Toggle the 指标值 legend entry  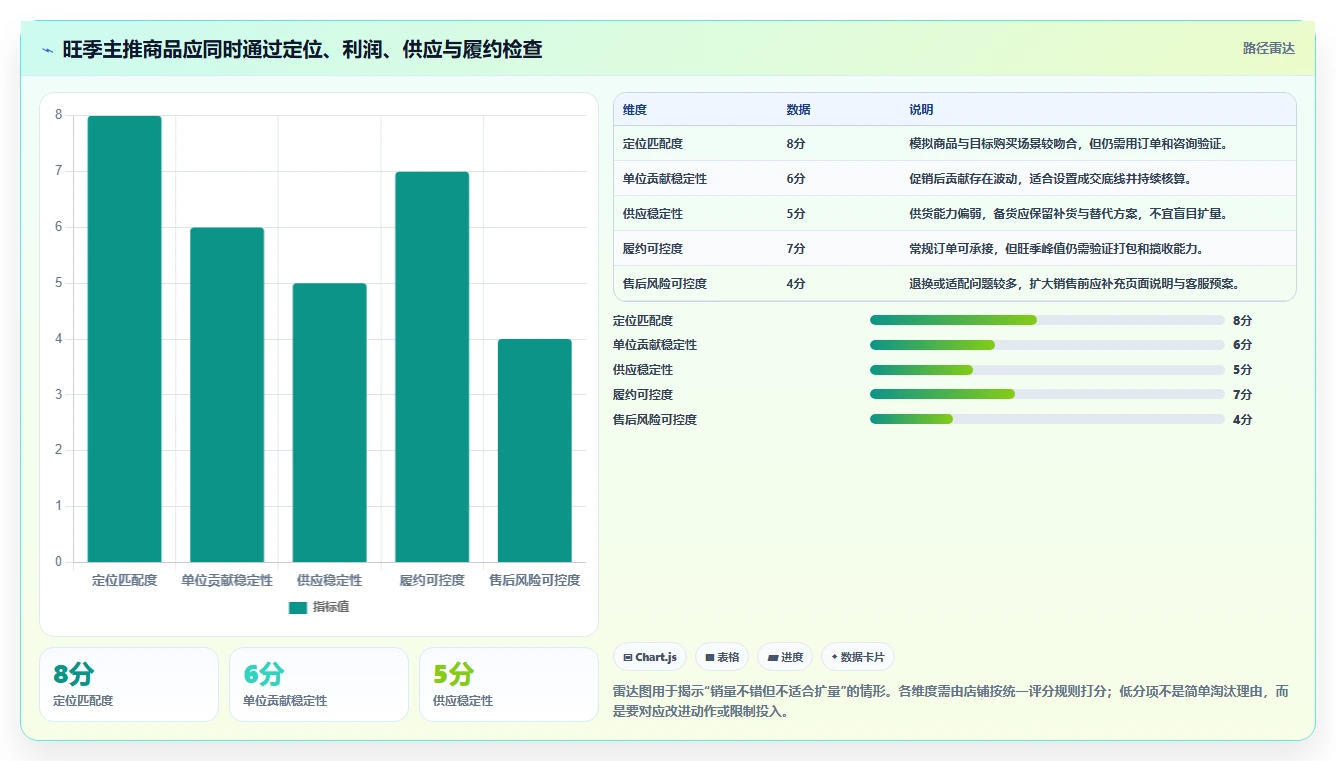pyautogui.click(x=319, y=607)
